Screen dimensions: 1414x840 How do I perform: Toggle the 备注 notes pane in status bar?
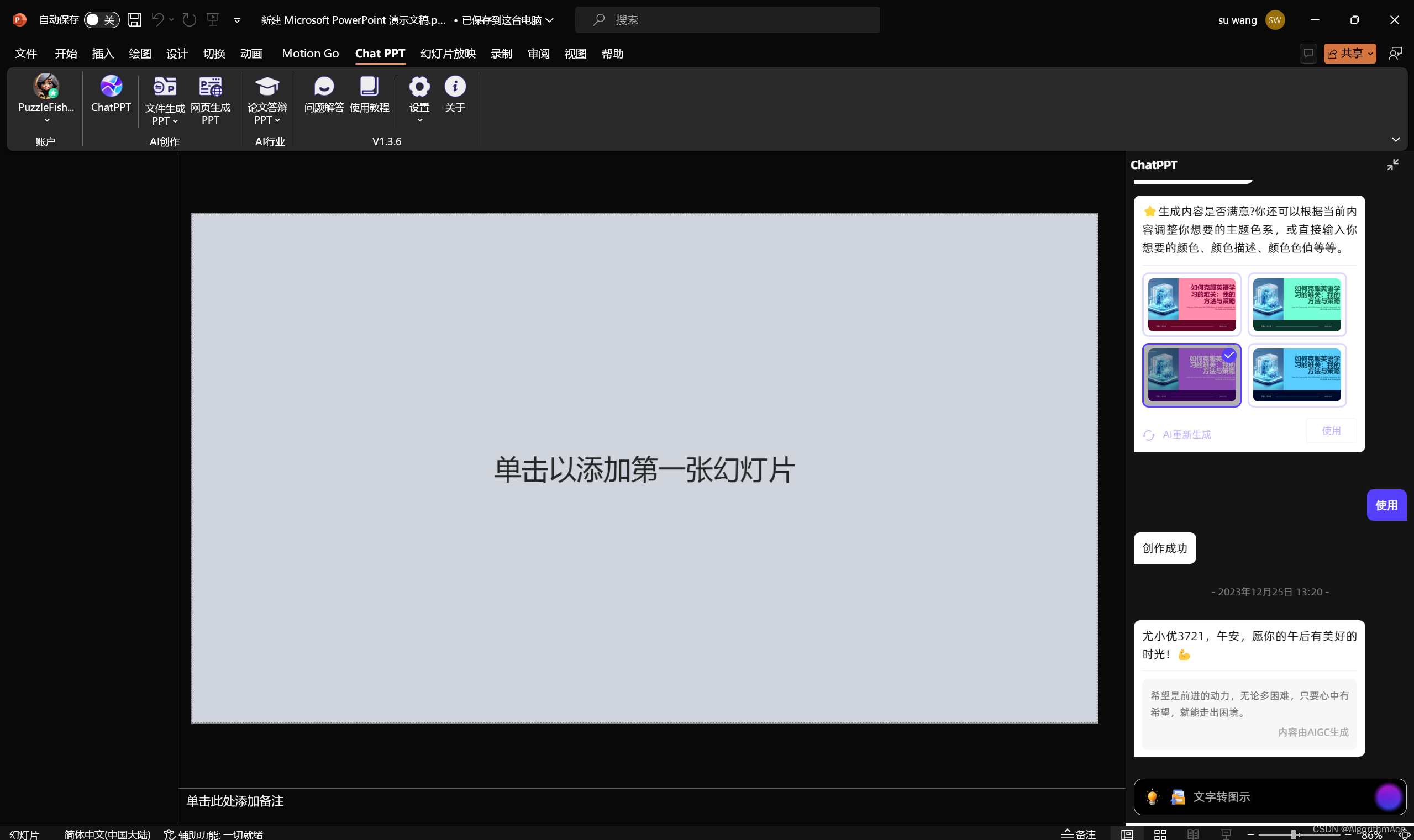click(1078, 834)
